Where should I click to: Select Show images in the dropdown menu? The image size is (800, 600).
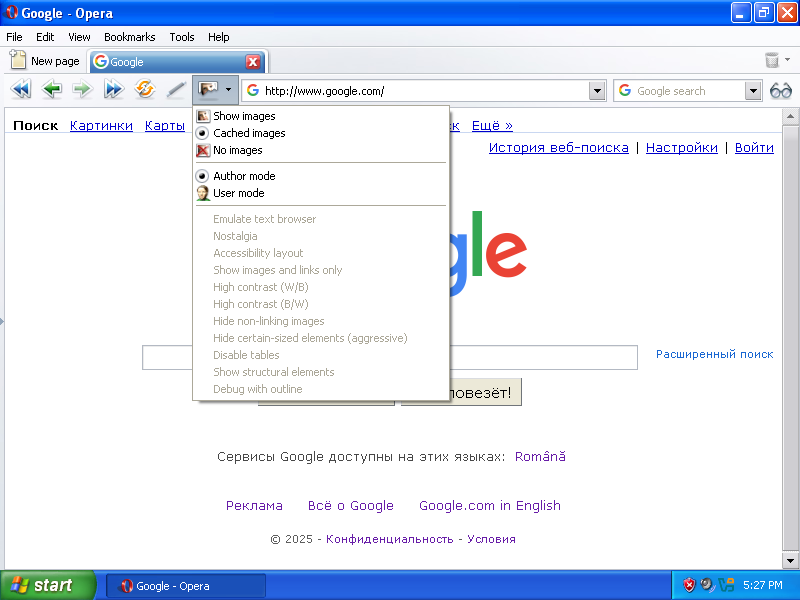point(321,116)
